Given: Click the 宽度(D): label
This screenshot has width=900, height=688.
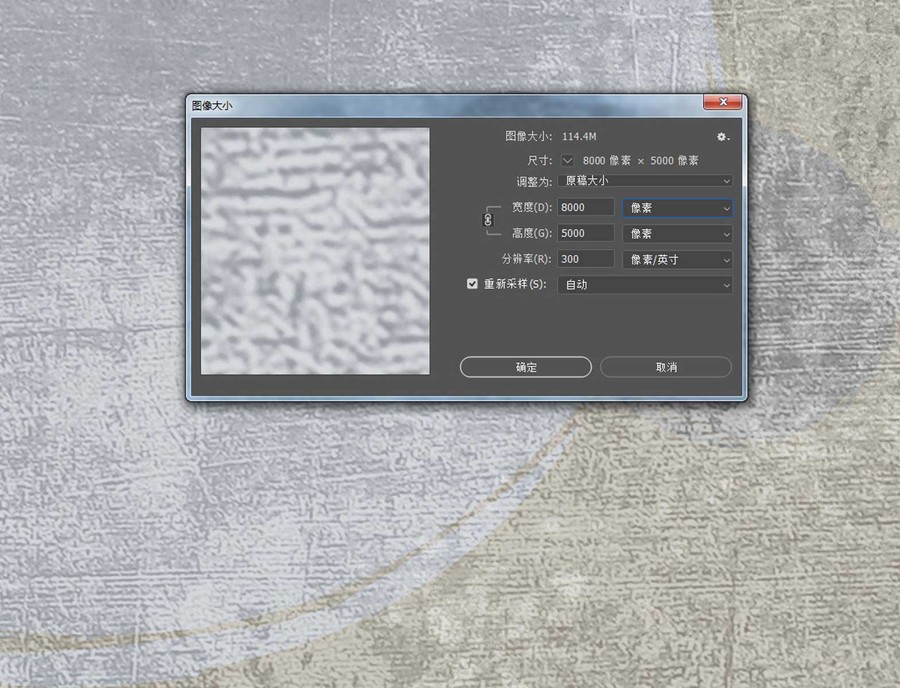Looking at the screenshot, I should click(532, 207).
